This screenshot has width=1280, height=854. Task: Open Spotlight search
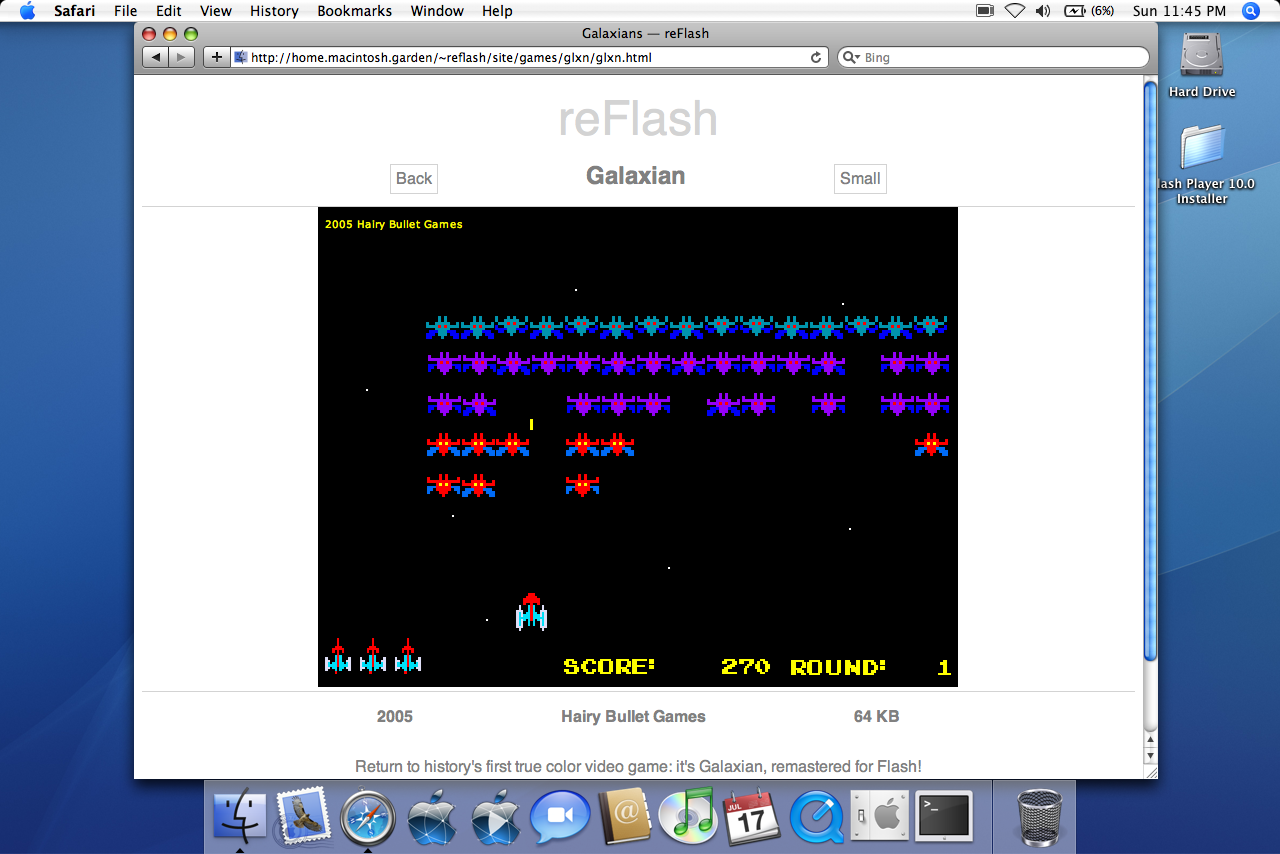click(x=1251, y=11)
